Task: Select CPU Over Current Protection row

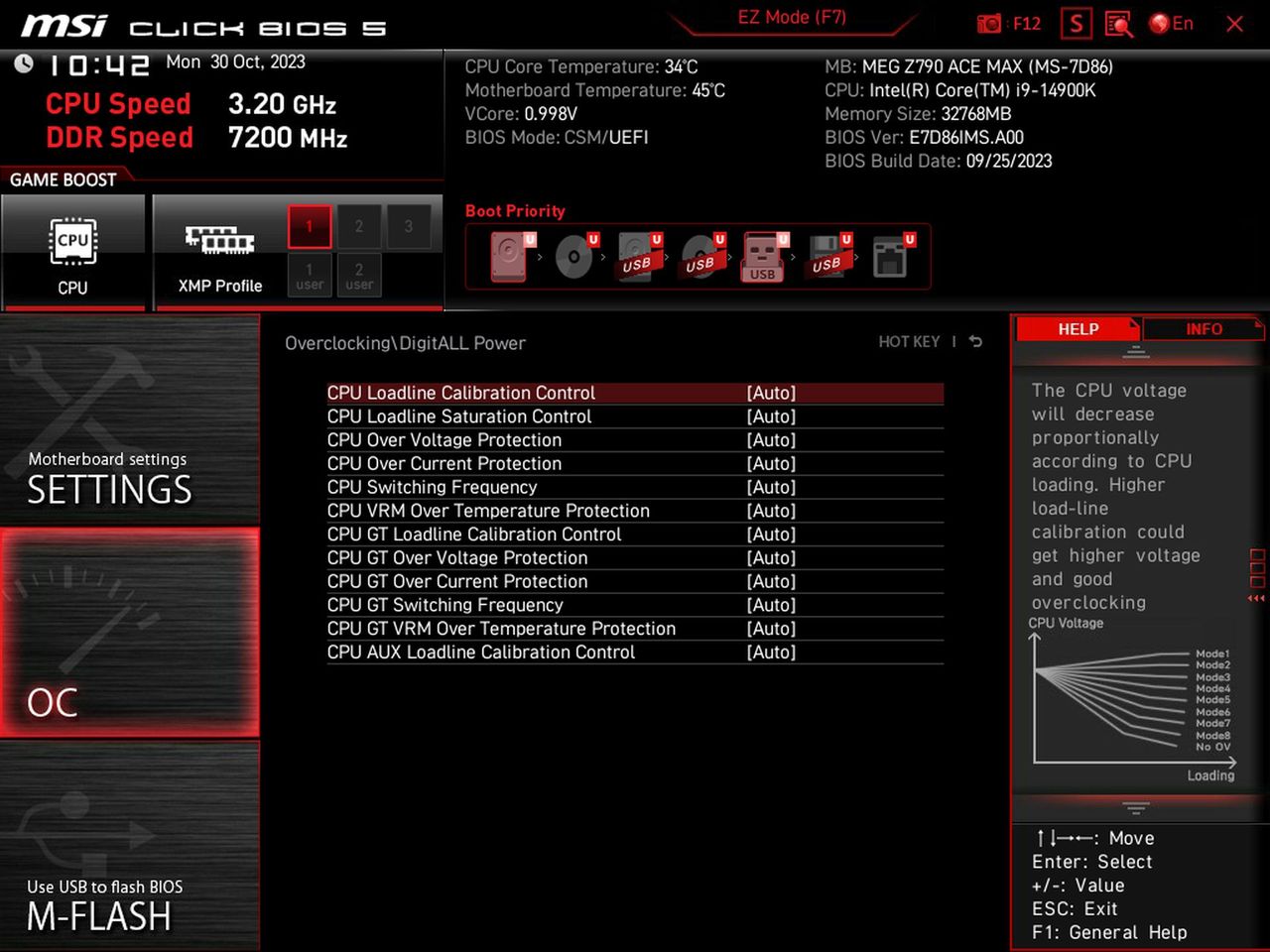Action: coord(635,464)
